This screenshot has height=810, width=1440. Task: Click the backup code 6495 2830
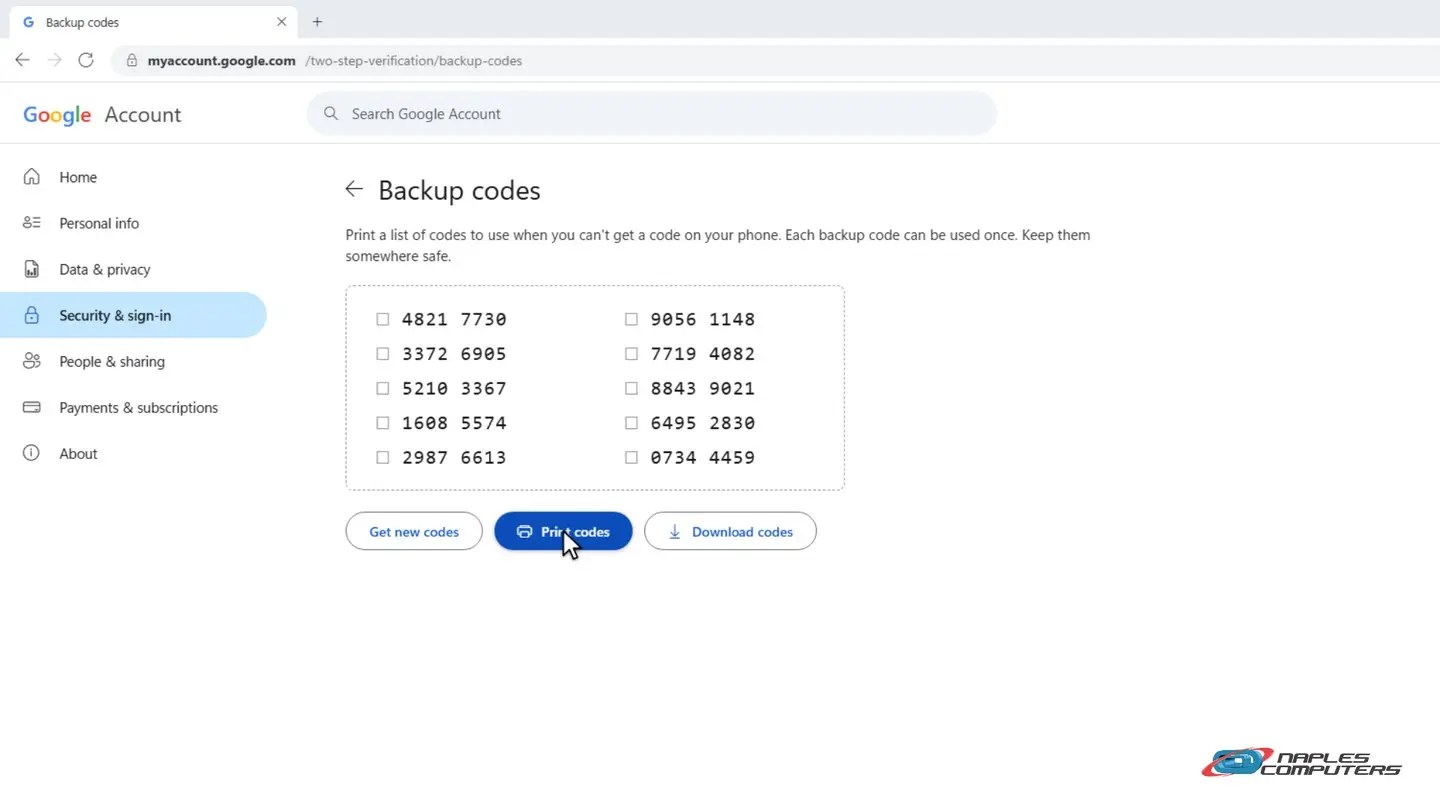pos(703,423)
